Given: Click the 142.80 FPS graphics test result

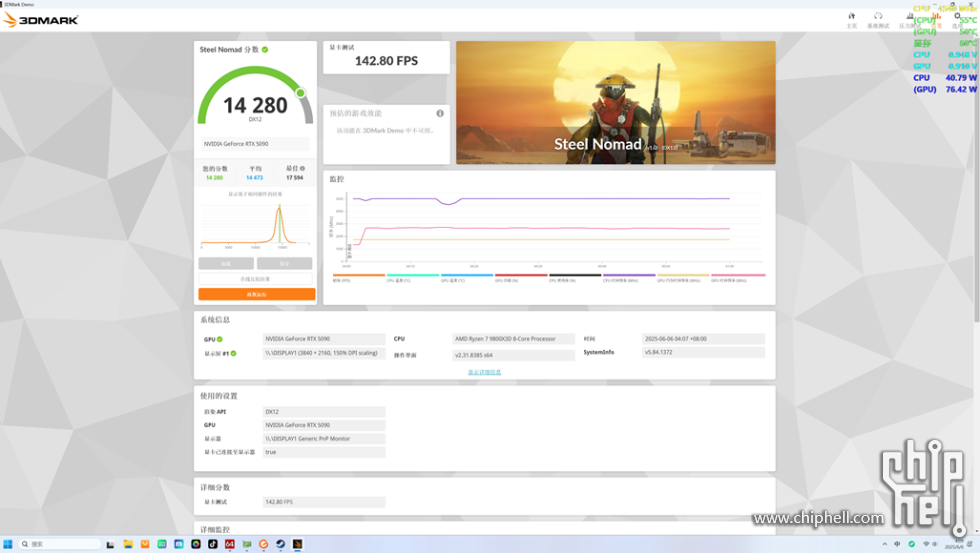Looking at the screenshot, I should tap(386, 61).
